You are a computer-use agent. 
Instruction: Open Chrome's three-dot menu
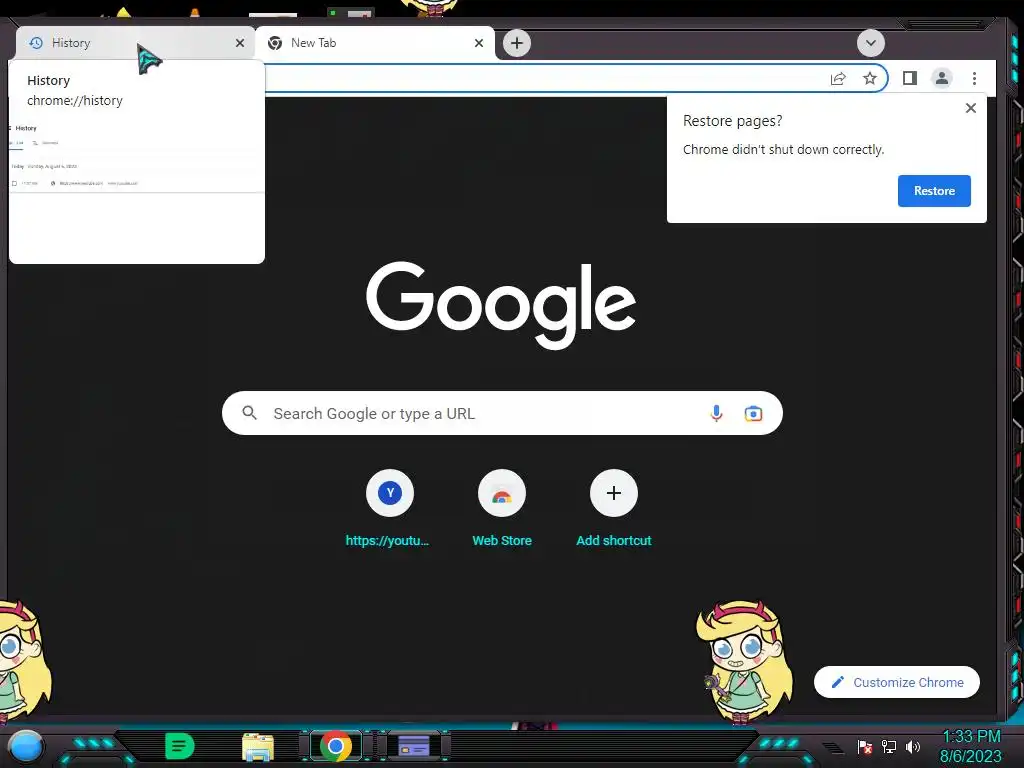coord(974,78)
